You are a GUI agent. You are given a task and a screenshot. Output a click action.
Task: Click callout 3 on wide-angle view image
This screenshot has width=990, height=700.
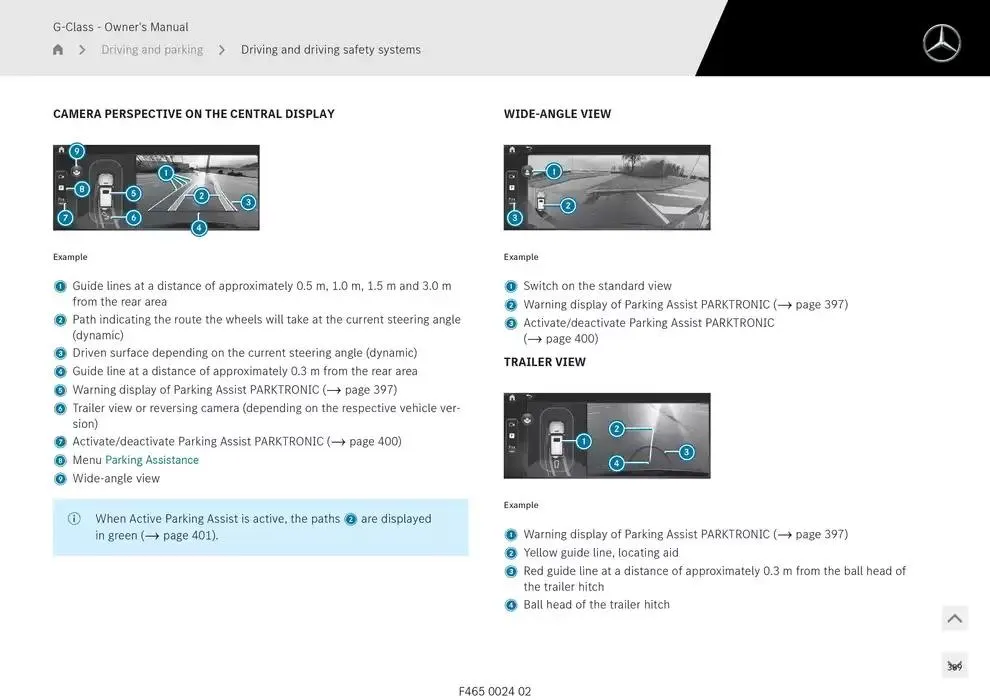click(515, 218)
